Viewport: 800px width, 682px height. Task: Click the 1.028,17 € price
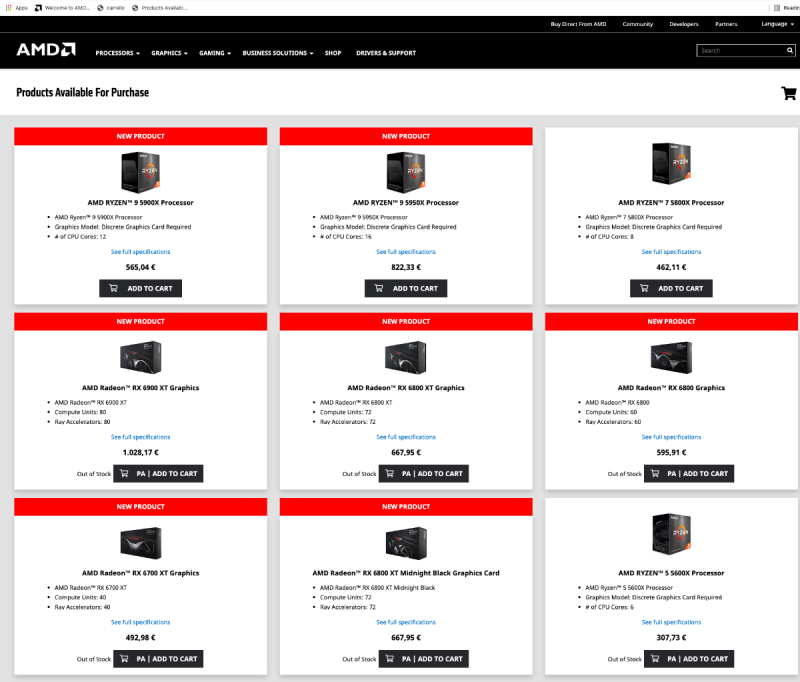coord(140,452)
